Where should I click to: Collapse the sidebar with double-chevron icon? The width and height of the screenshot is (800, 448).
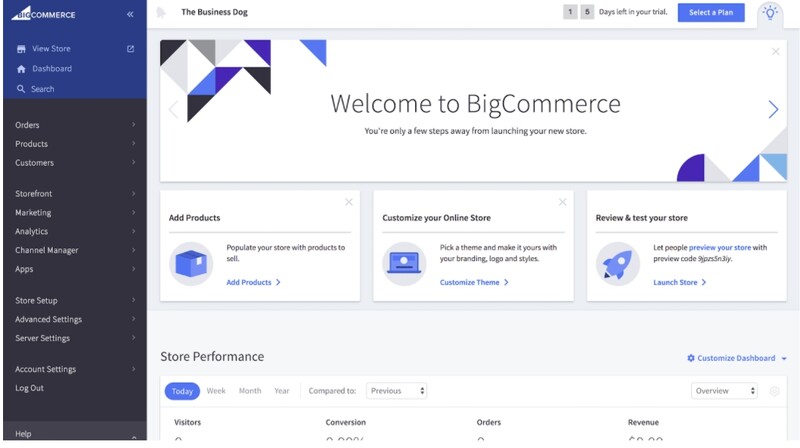(x=130, y=14)
